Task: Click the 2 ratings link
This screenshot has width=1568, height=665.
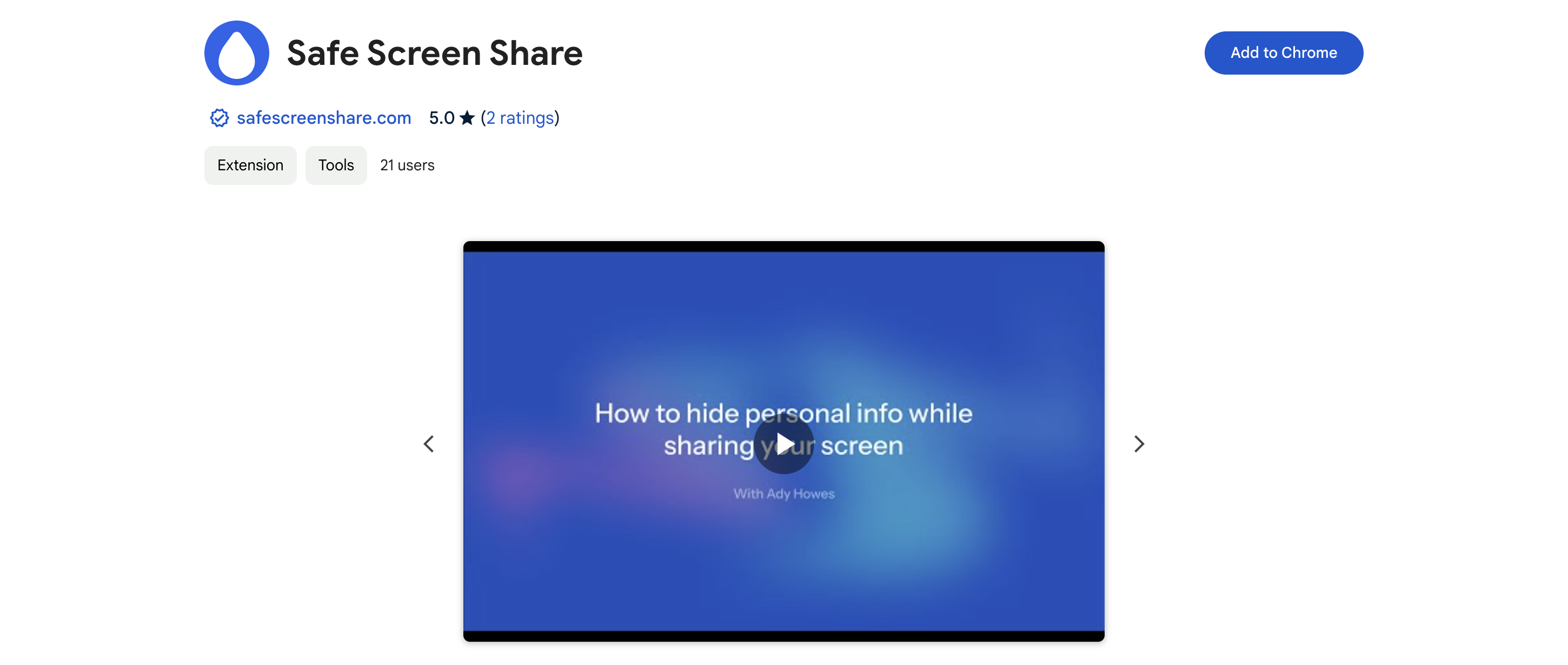Action: [519, 117]
